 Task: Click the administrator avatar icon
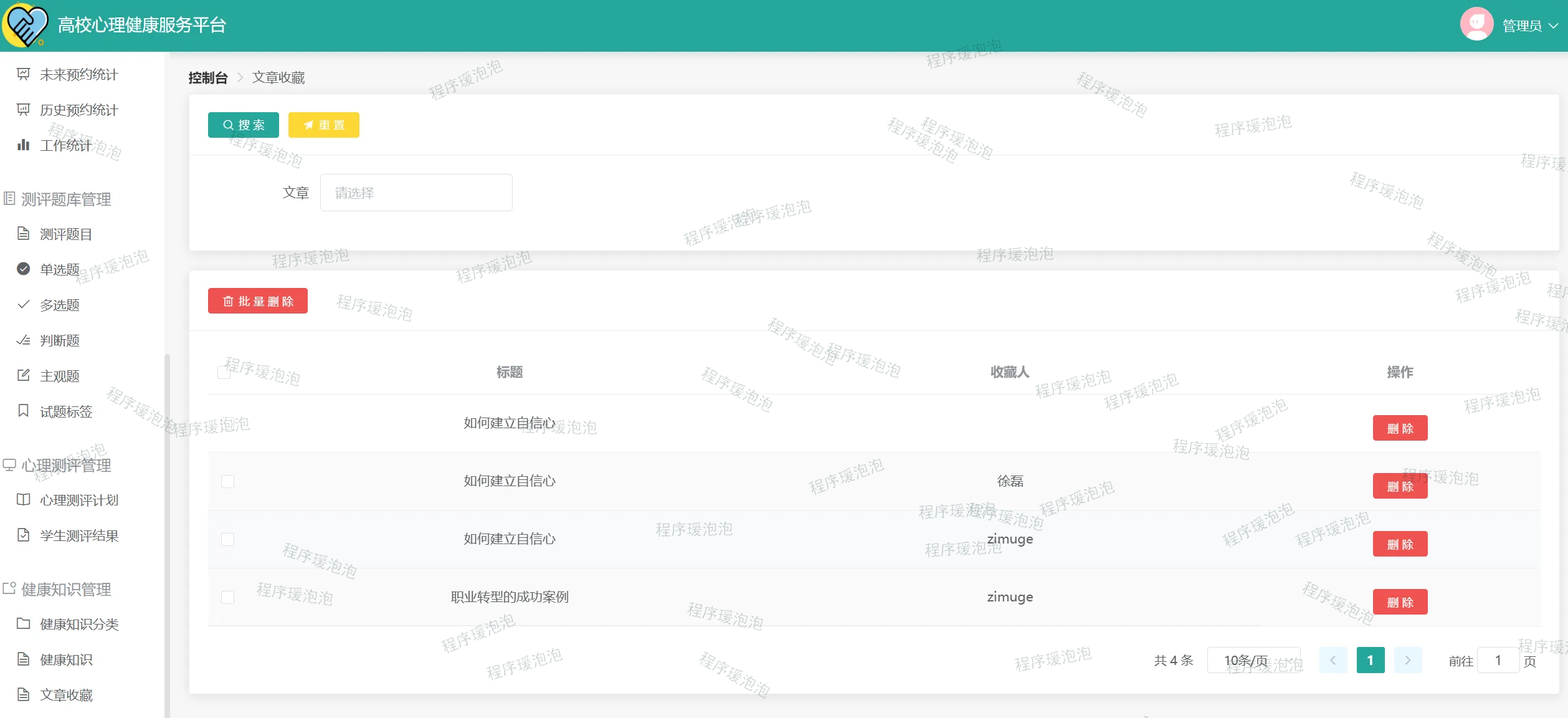(x=1476, y=24)
